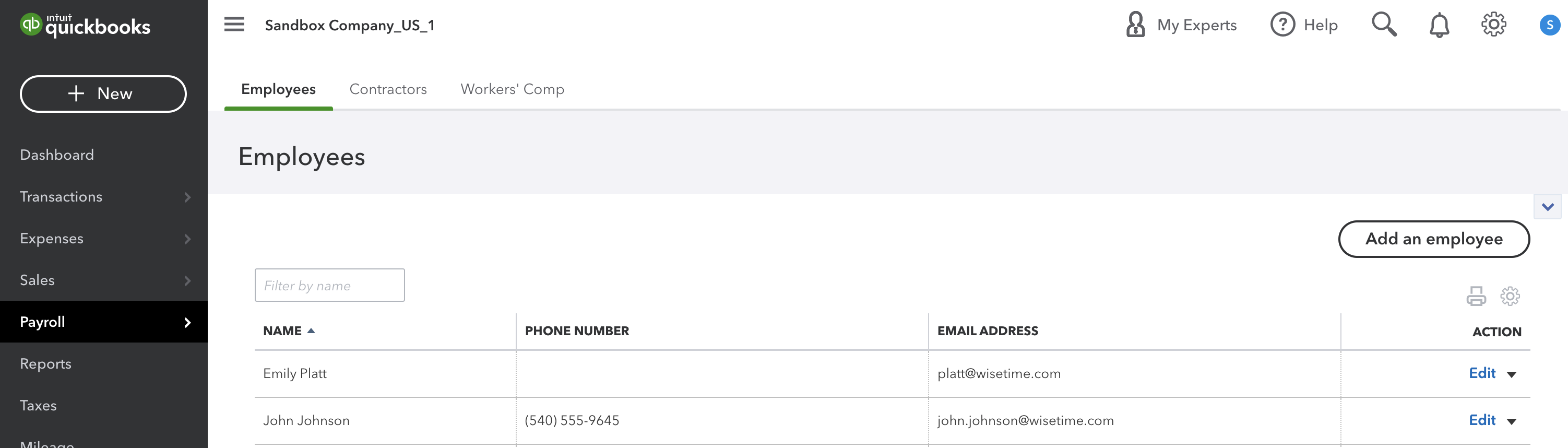Open the Help panel
Image resolution: width=1568 pixels, height=448 pixels.
tap(1304, 25)
